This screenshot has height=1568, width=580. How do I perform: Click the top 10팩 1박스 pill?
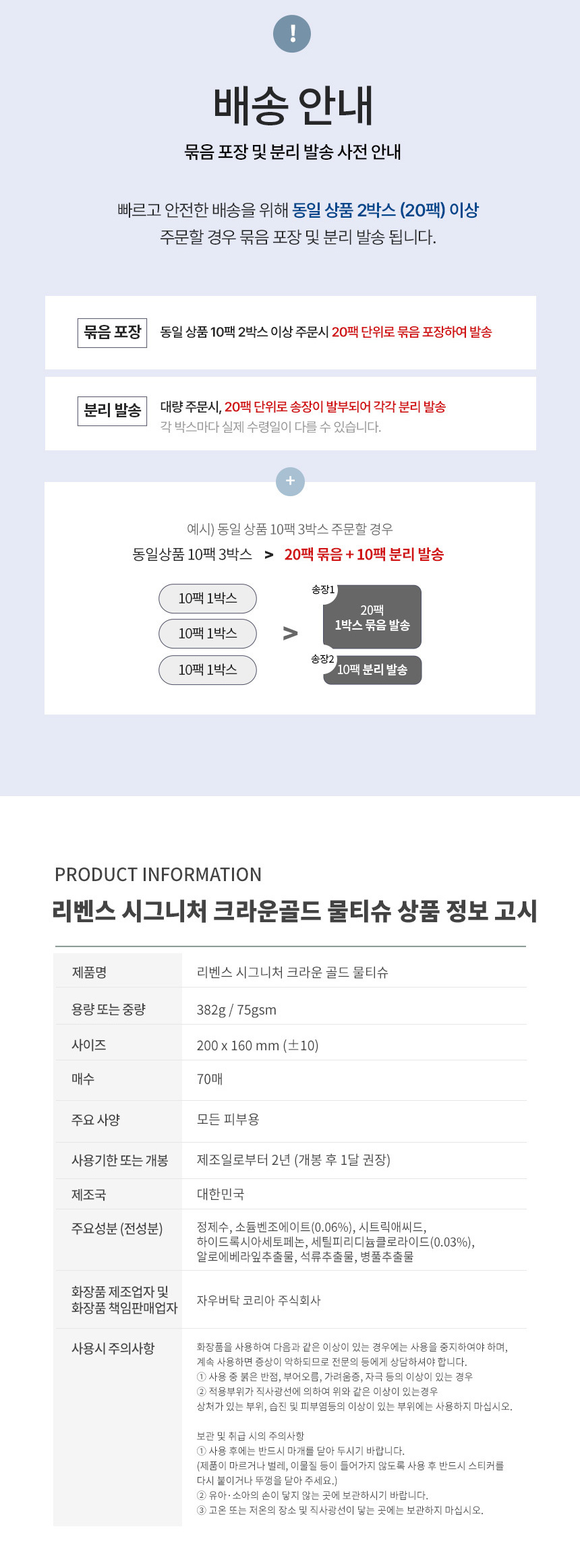tap(208, 599)
